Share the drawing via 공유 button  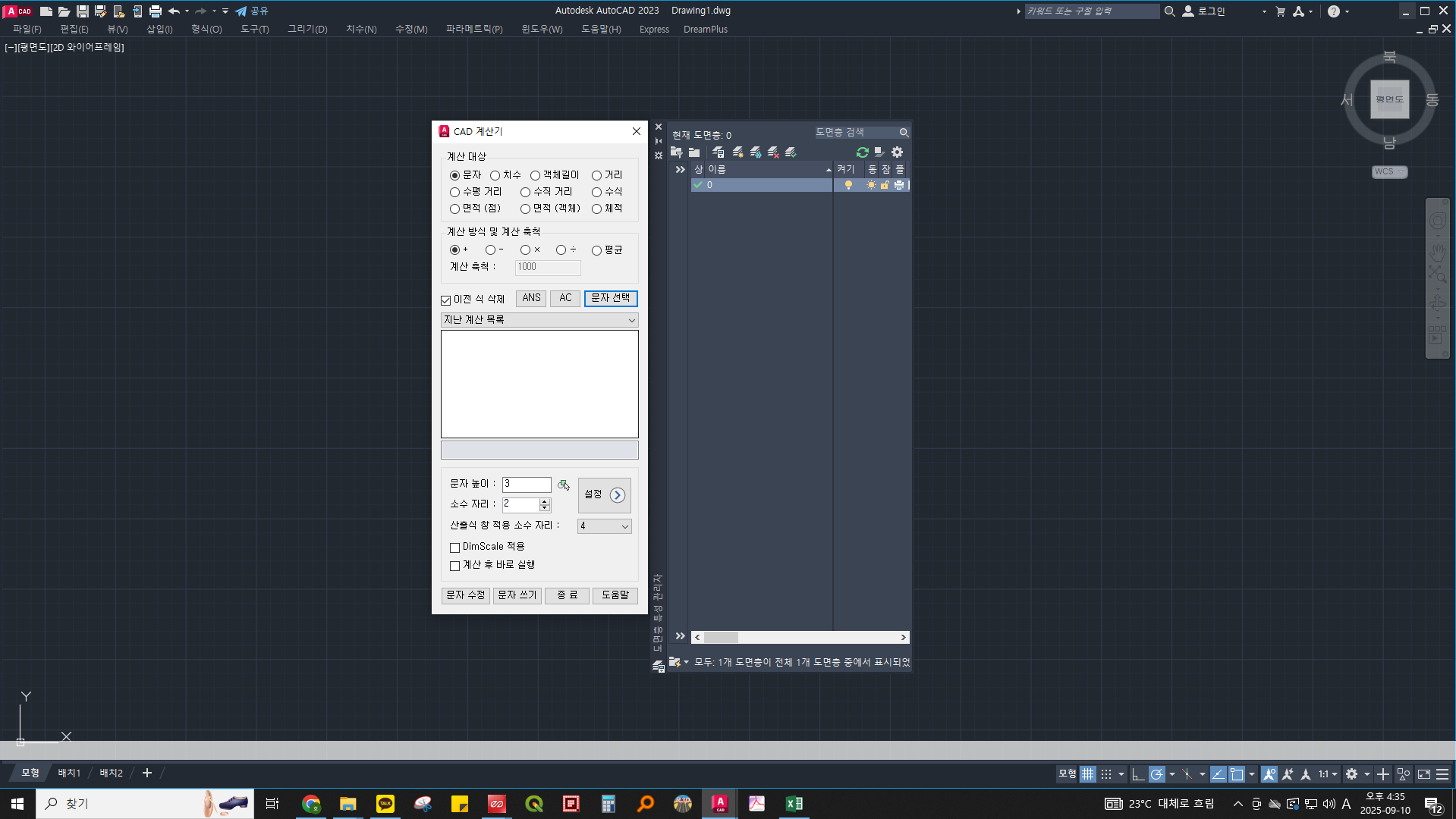point(252,11)
